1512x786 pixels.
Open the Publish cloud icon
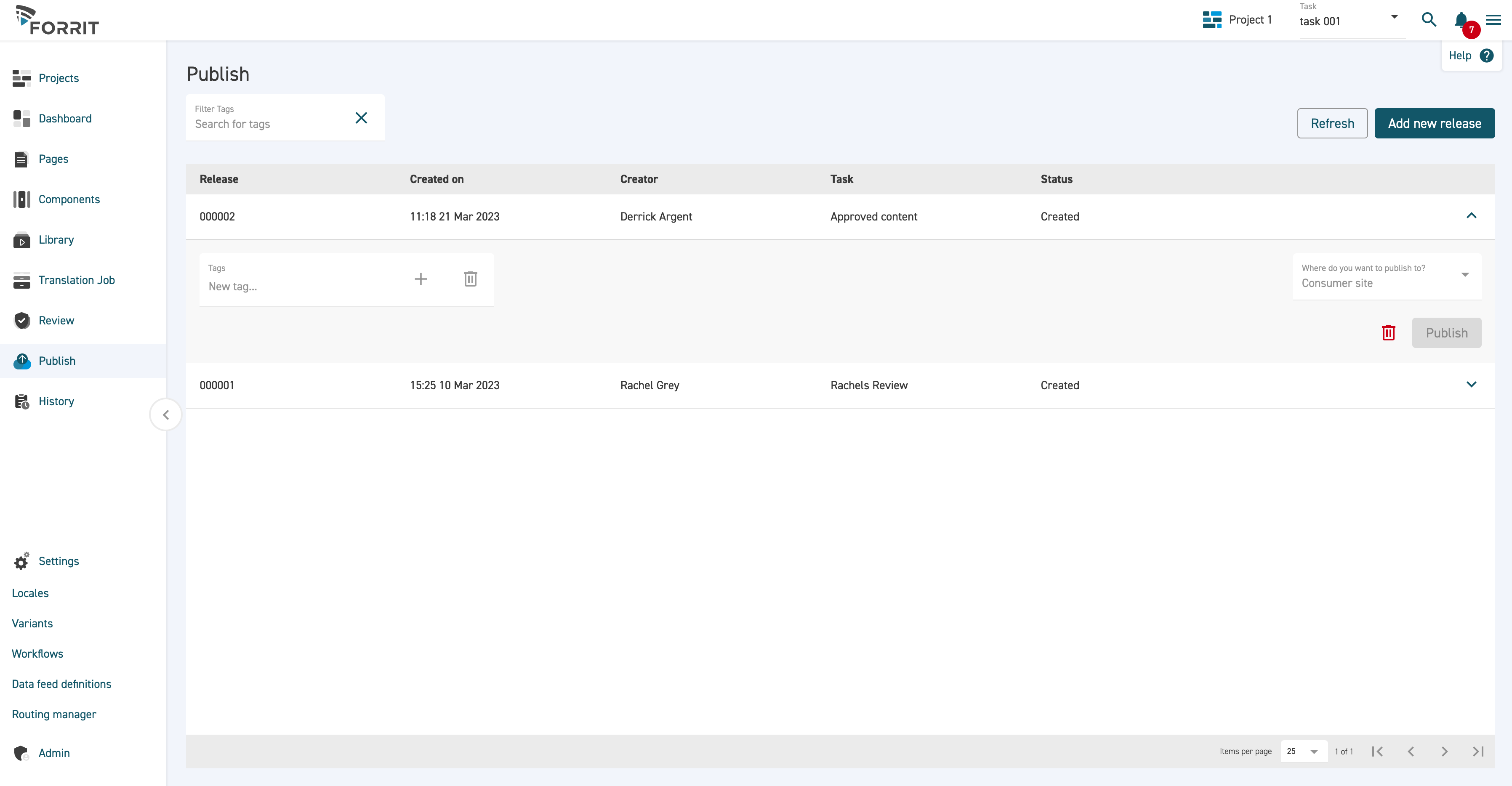22,361
